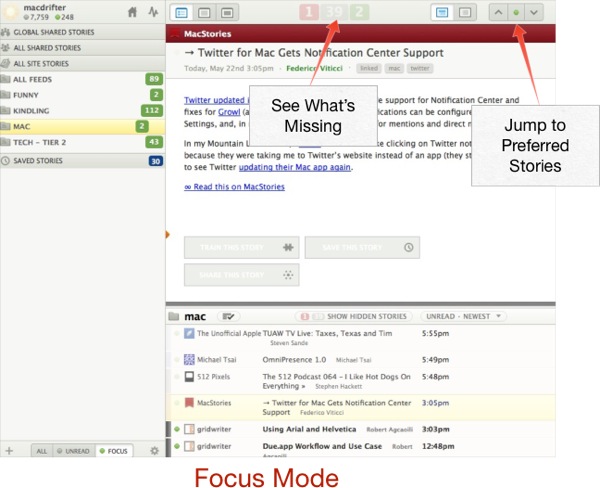Image resolution: width=600 pixels, height=488 pixels.
Task: Open the 'Twitter updated' link
Action: (x=217, y=100)
